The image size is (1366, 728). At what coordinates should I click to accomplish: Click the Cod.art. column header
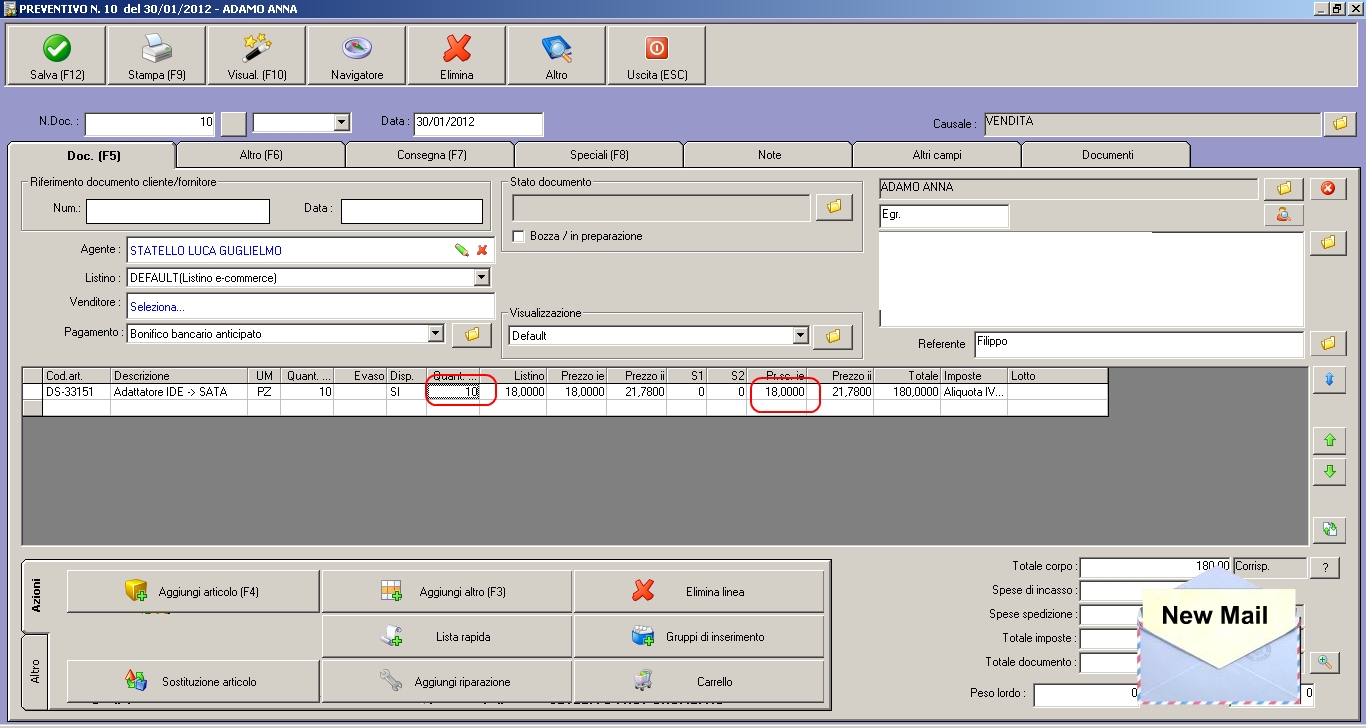(77, 376)
